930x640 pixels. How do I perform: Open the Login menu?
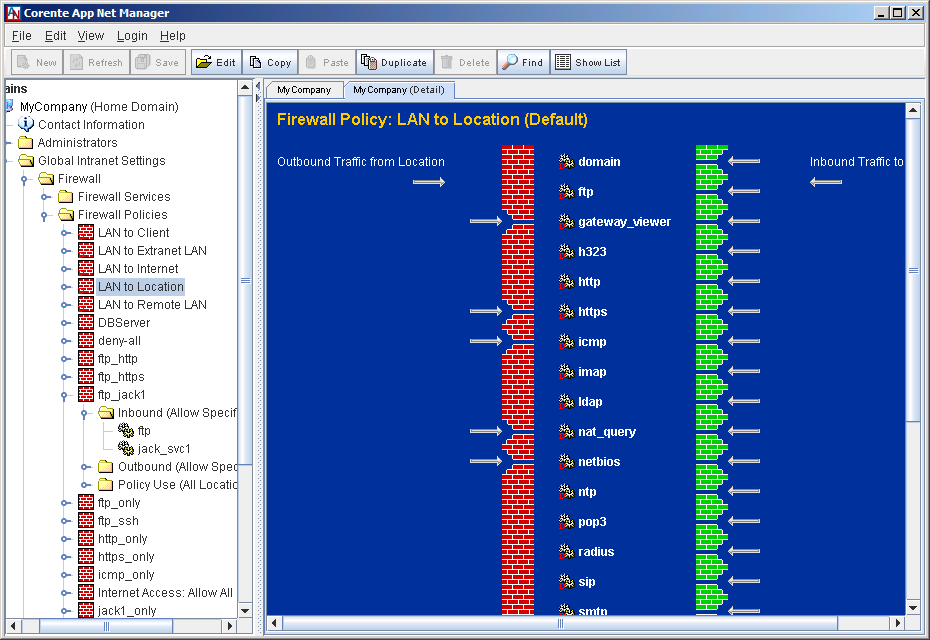coord(132,36)
